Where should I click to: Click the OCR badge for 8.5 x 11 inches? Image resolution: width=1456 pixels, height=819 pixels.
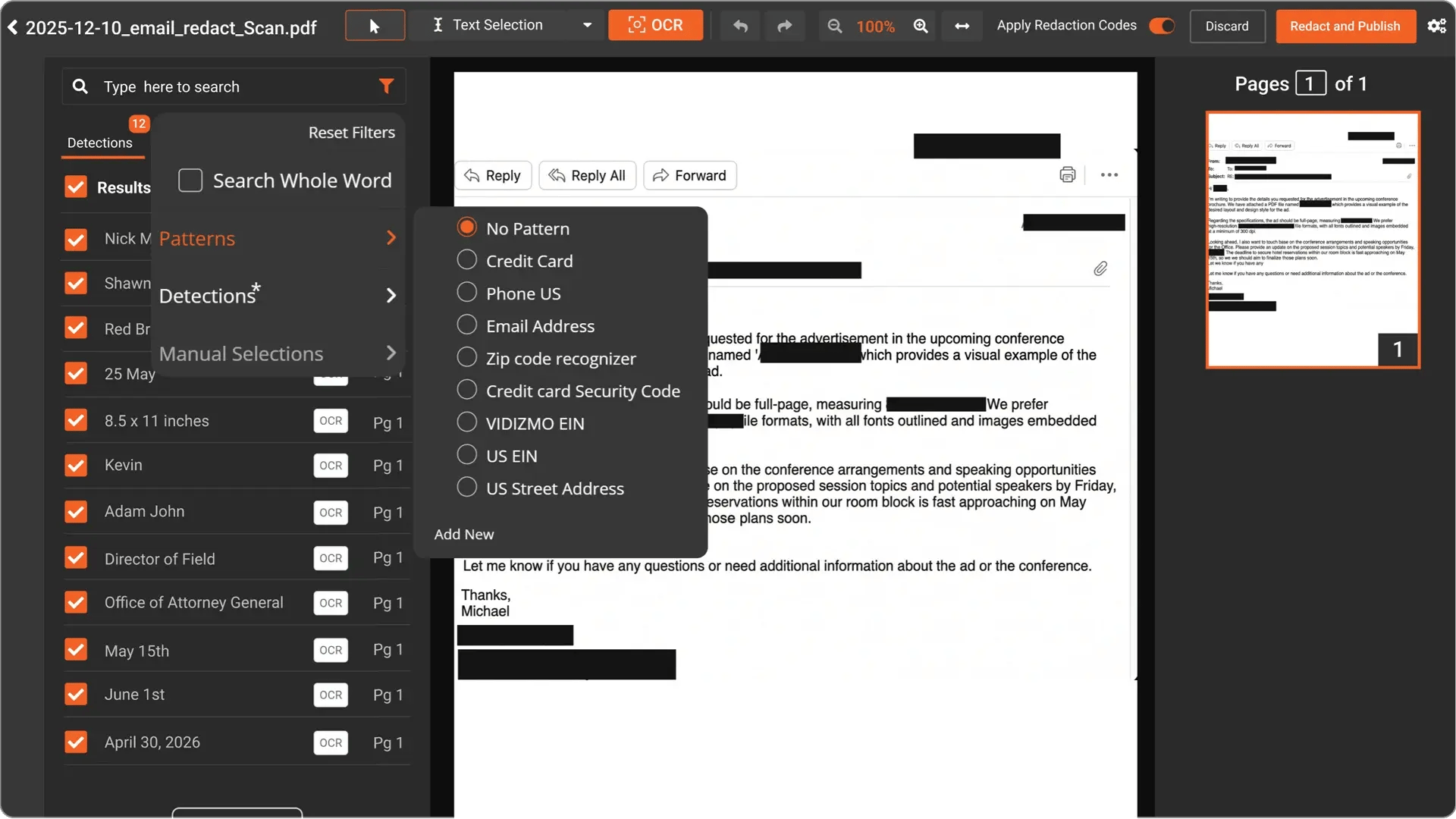[x=331, y=421]
